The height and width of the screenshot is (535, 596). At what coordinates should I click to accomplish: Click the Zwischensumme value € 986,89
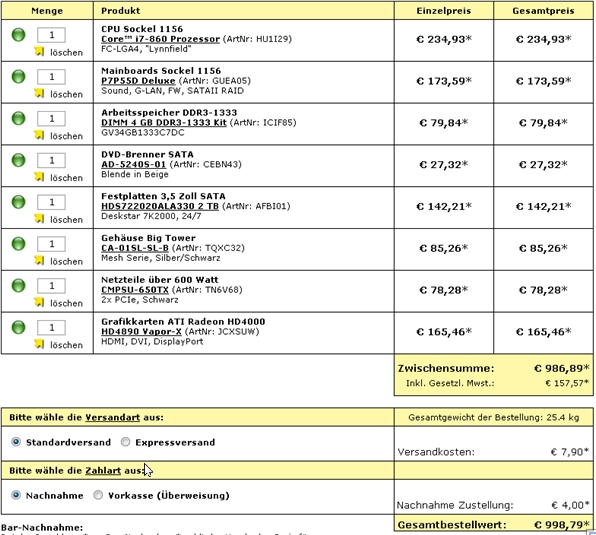click(561, 368)
